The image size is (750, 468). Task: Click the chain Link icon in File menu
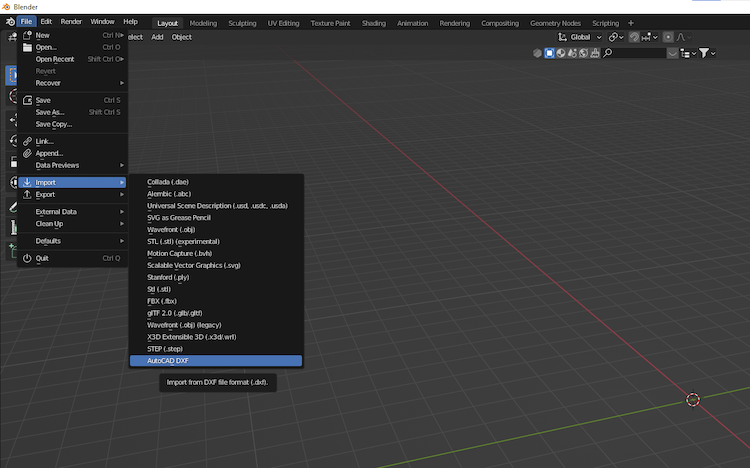point(27,141)
